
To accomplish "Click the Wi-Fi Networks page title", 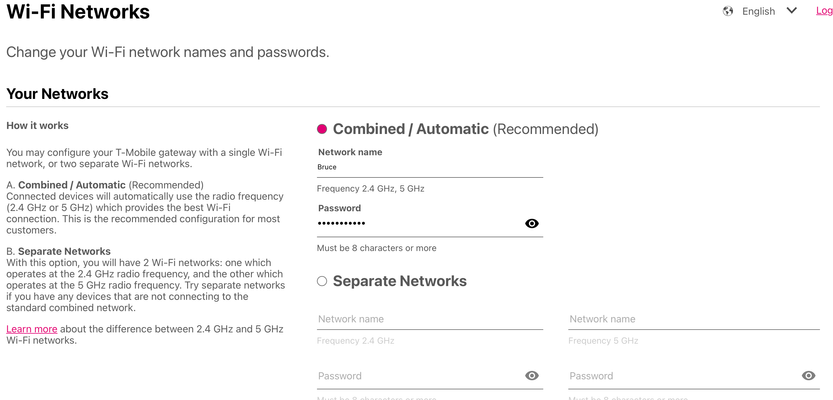I will click(78, 12).
